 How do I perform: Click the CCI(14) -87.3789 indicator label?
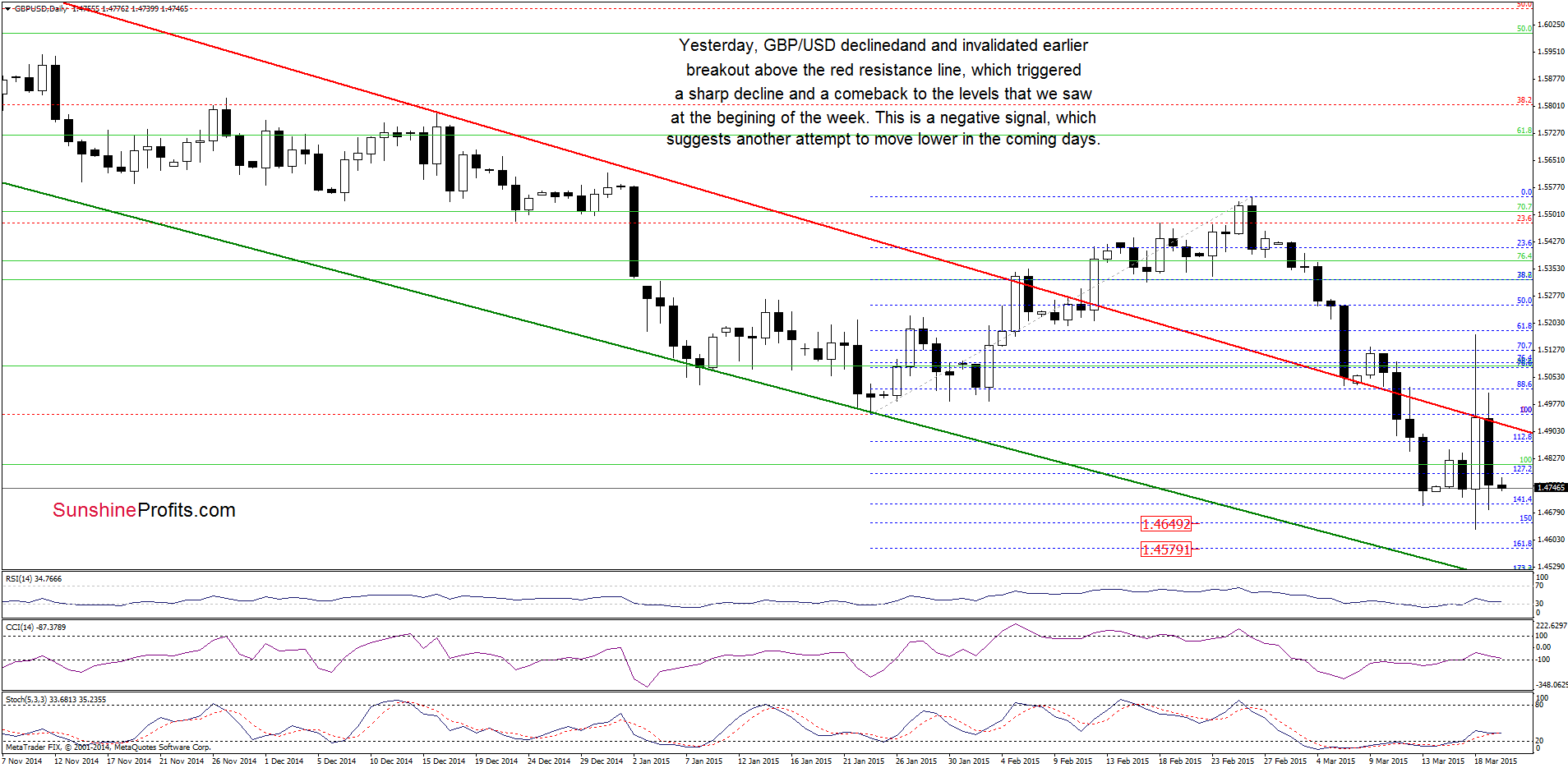click(35, 628)
